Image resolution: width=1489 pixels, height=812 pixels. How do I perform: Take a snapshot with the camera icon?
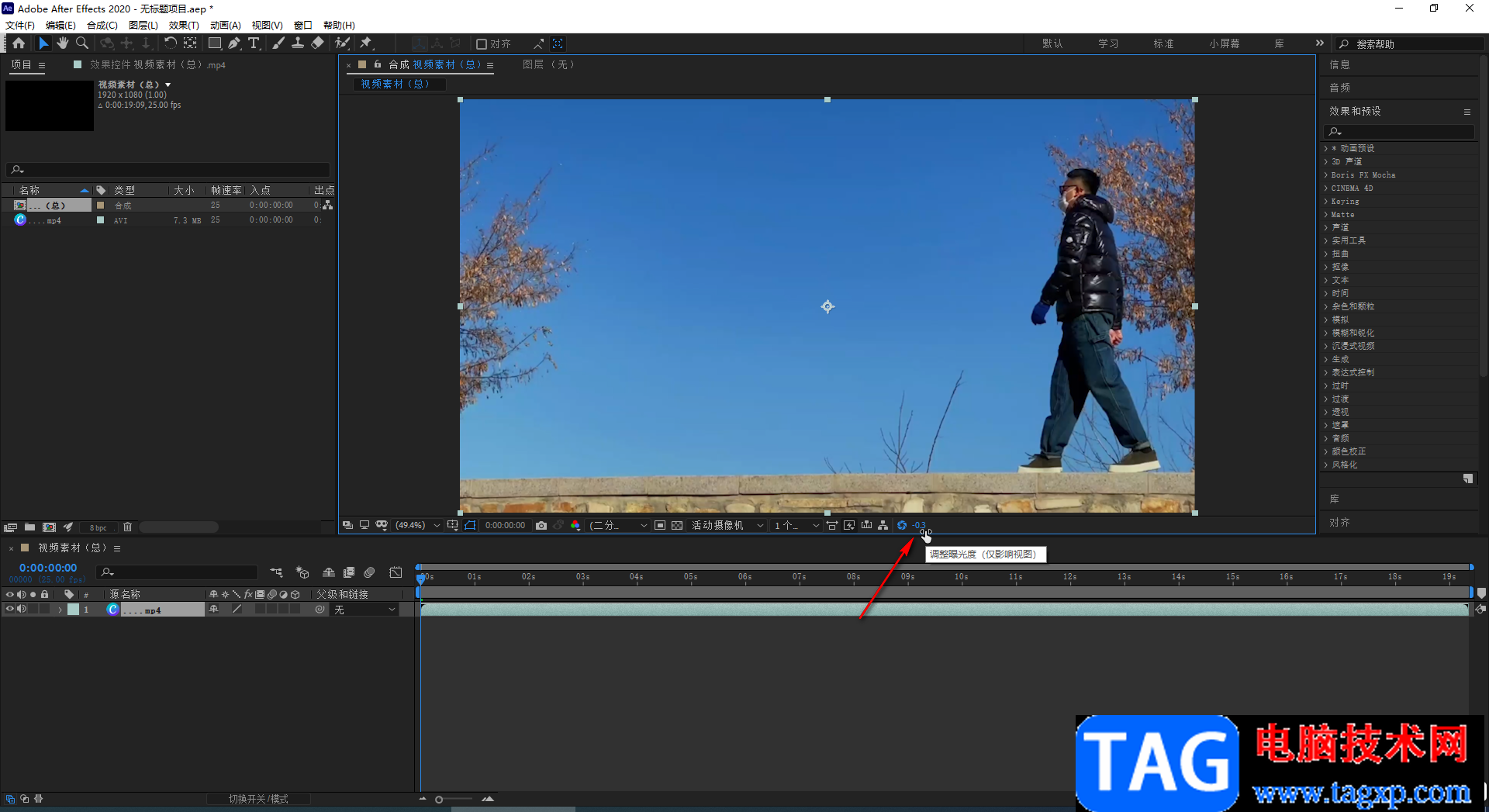point(541,525)
